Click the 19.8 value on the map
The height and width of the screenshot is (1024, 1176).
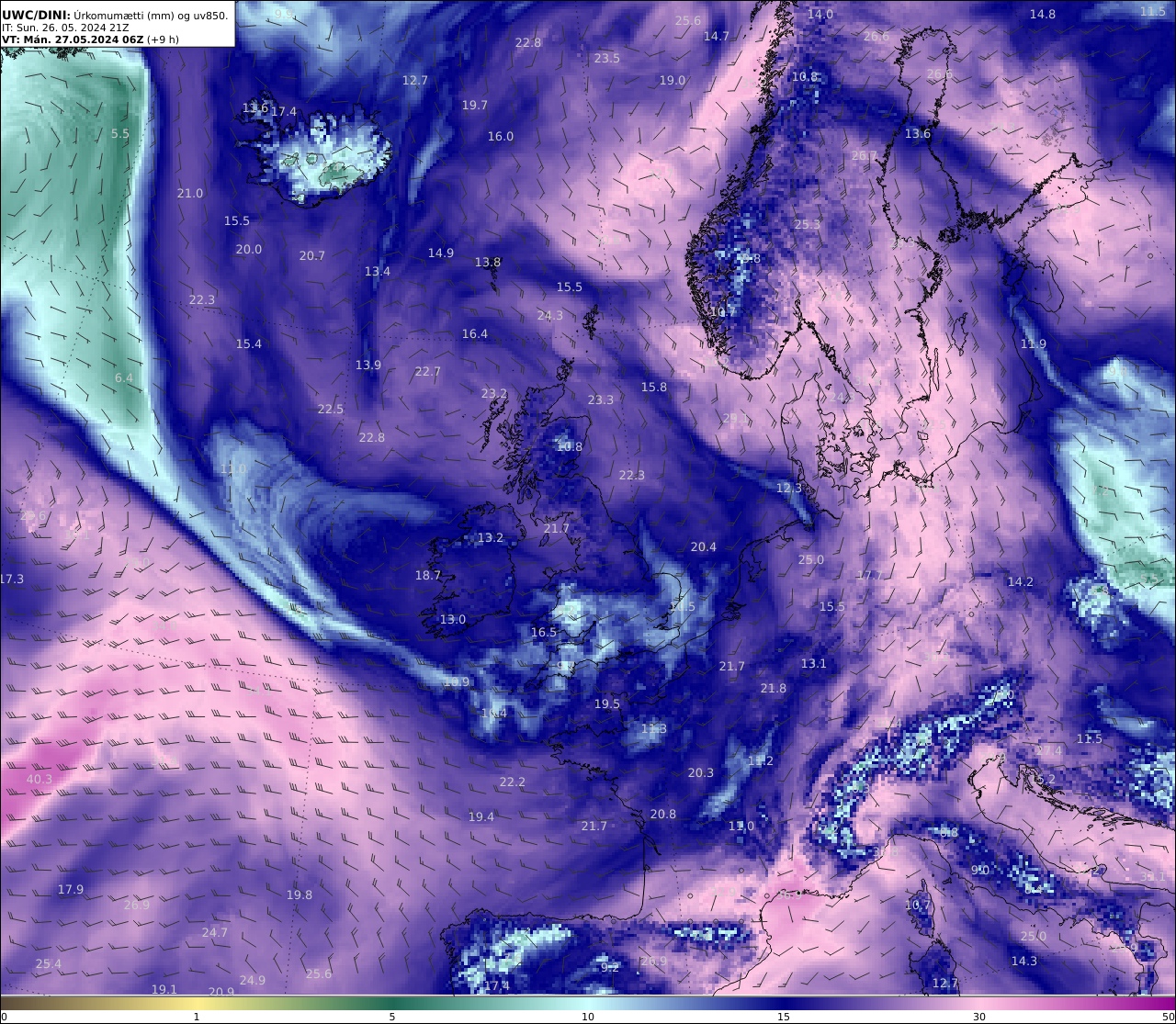tap(299, 894)
